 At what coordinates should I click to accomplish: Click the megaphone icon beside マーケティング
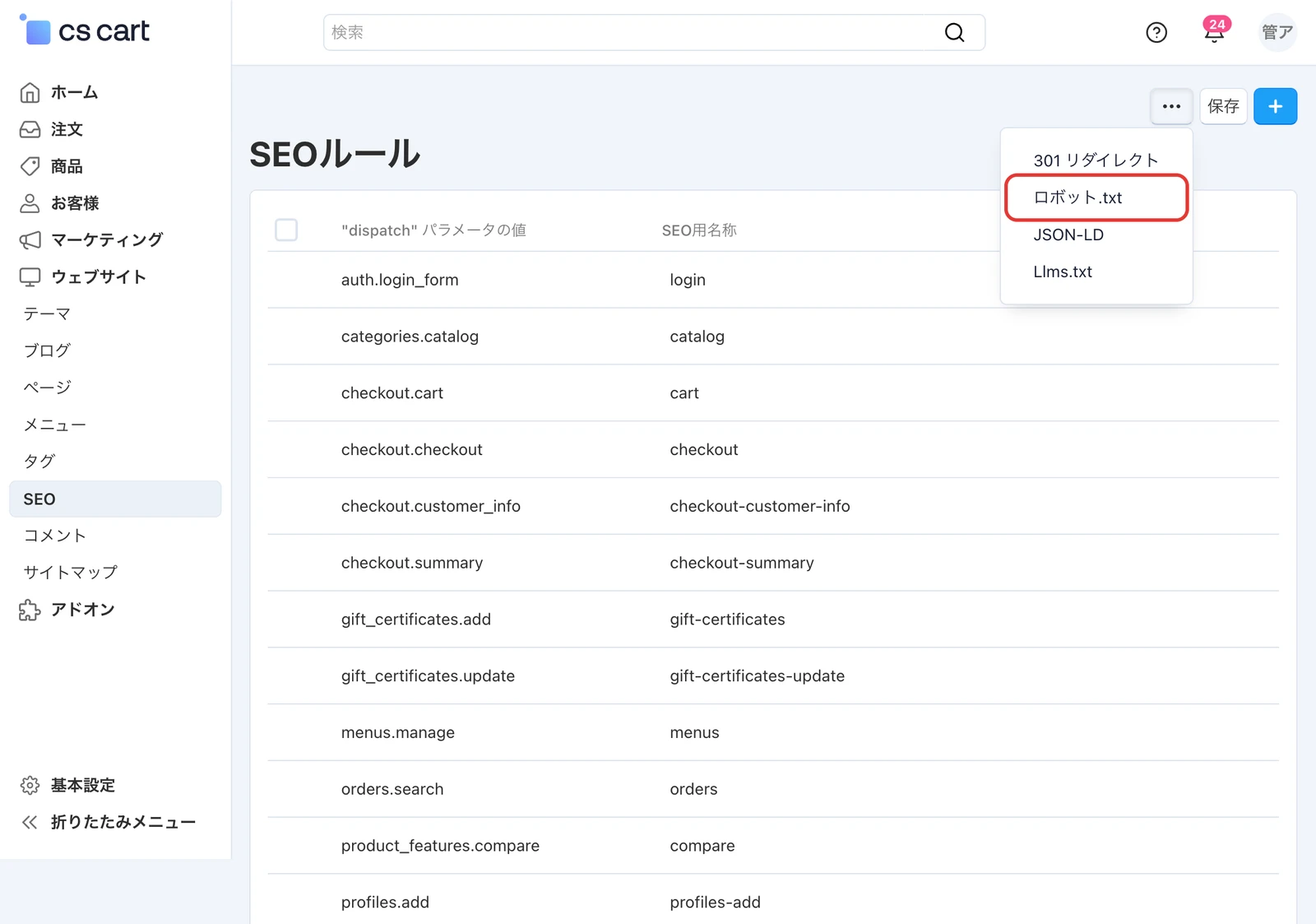coord(30,239)
